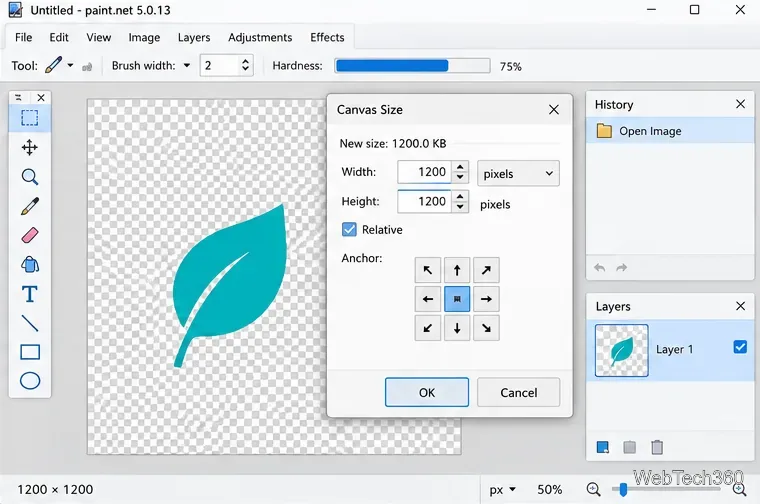Open the Adjustments menu
The height and width of the screenshot is (504, 760).
(x=260, y=37)
